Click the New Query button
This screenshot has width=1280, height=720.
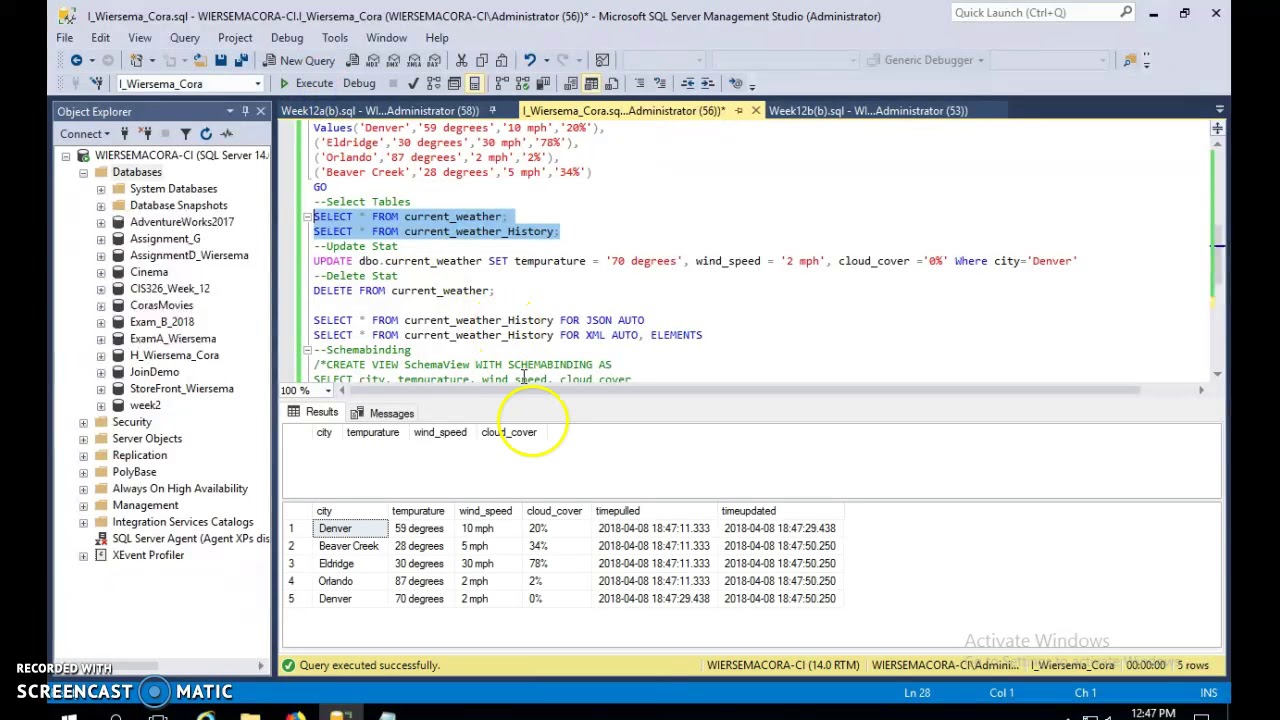point(298,60)
